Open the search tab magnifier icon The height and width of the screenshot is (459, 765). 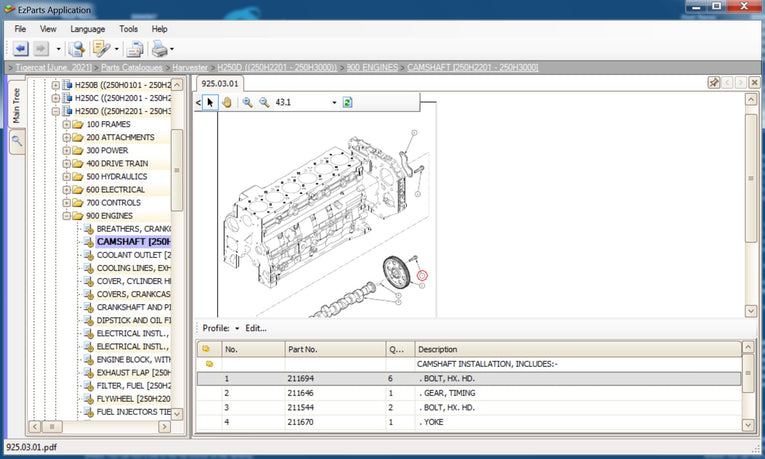click(17, 142)
